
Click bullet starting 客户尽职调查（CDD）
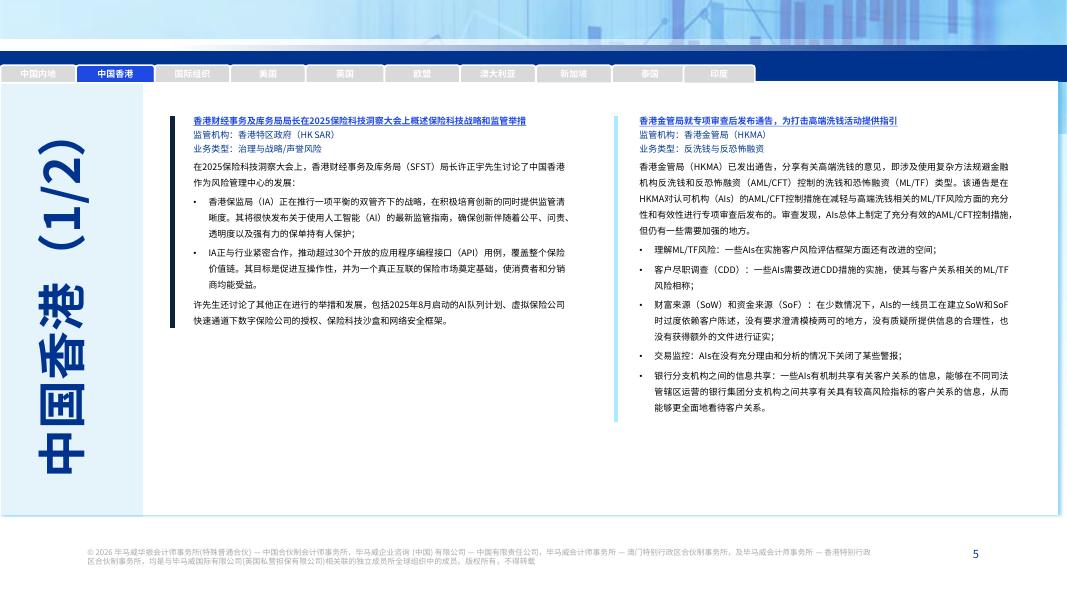[x=825, y=278]
